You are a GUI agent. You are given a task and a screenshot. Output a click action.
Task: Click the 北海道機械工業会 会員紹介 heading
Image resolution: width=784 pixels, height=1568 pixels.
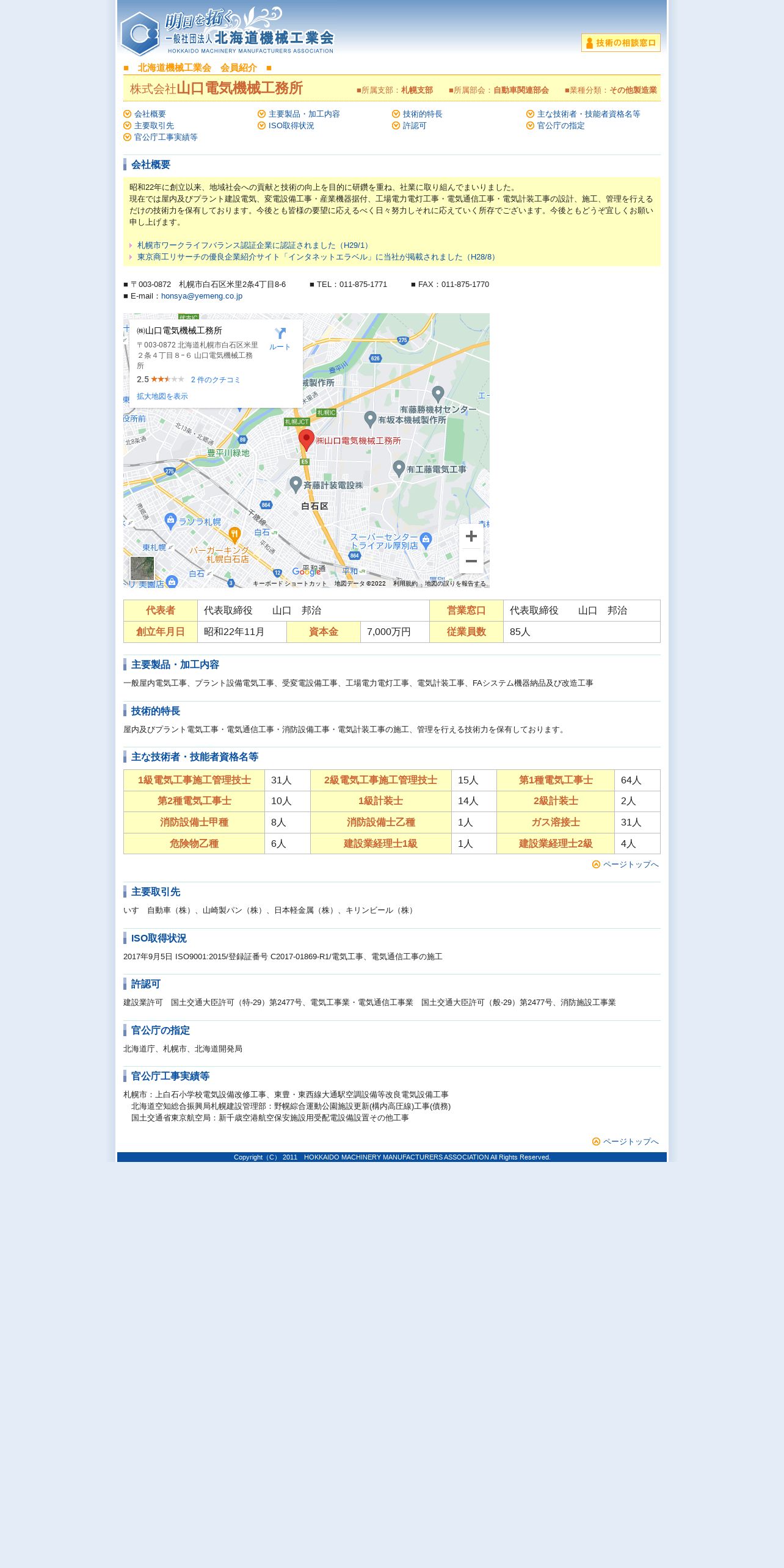pyautogui.click(x=197, y=68)
